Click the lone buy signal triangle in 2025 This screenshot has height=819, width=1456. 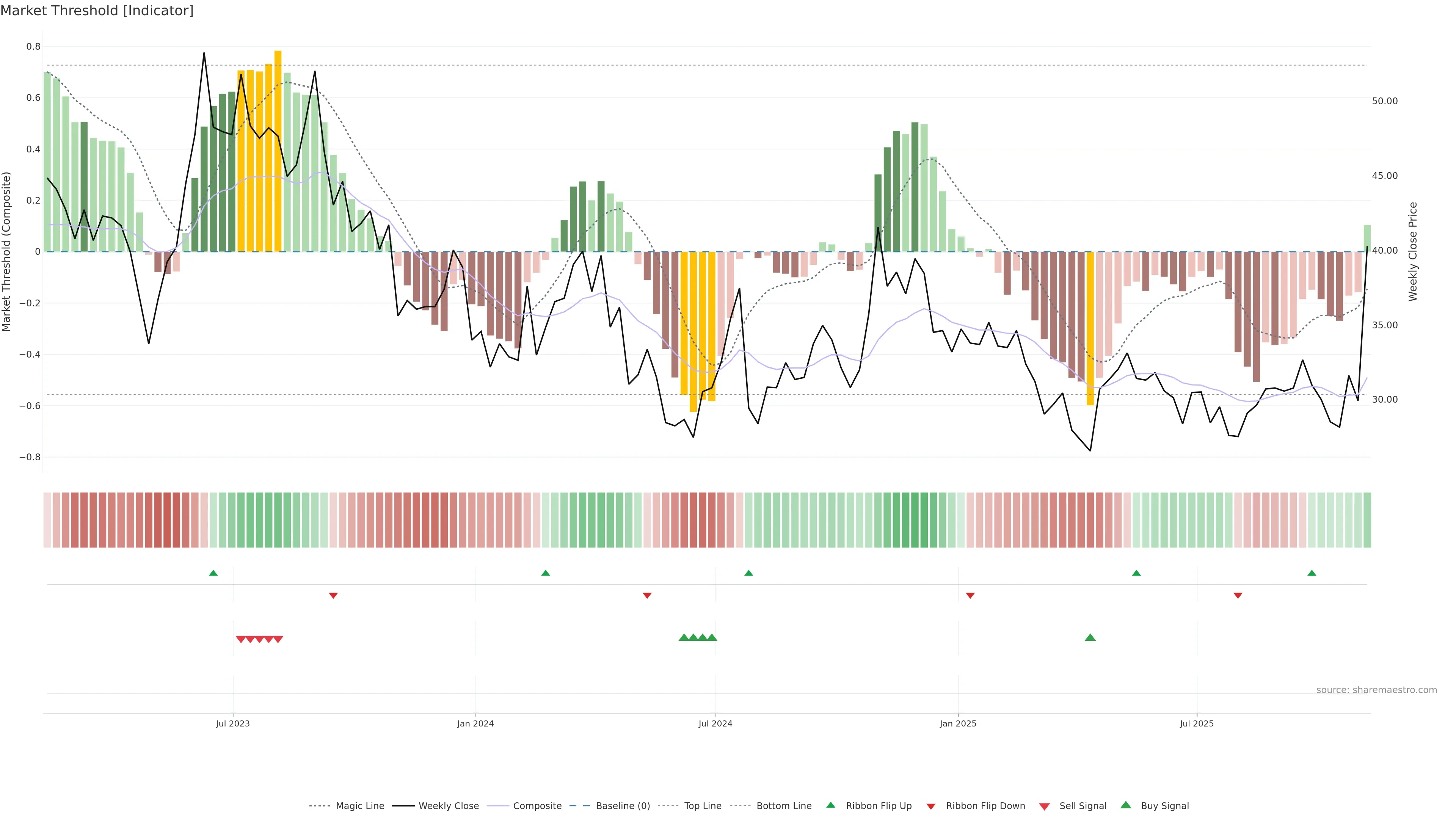click(1090, 637)
